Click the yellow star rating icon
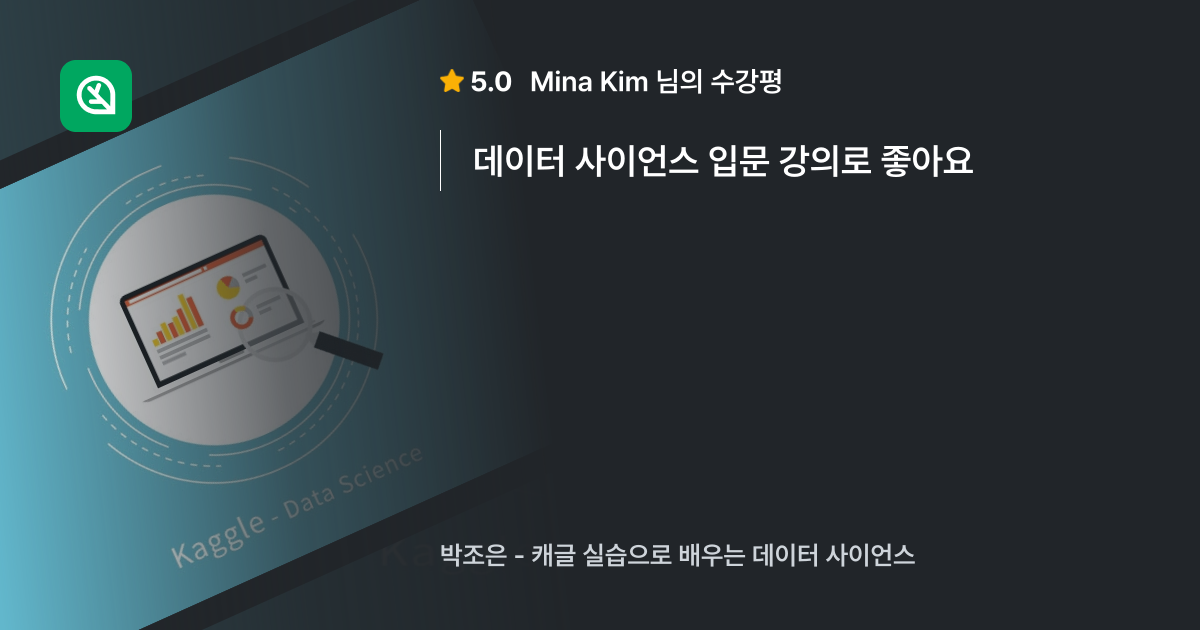The image size is (1200, 630). point(451,81)
